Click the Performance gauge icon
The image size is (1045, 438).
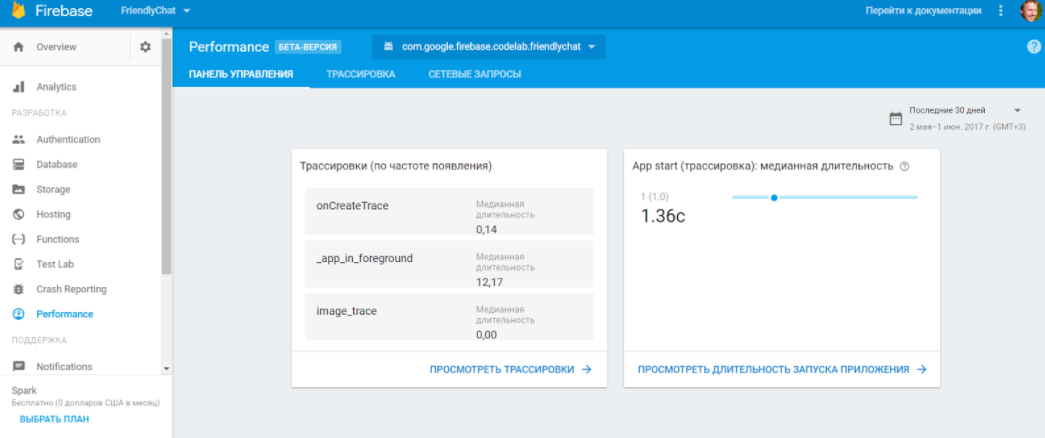pyautogui.click(x=19, y=314)
